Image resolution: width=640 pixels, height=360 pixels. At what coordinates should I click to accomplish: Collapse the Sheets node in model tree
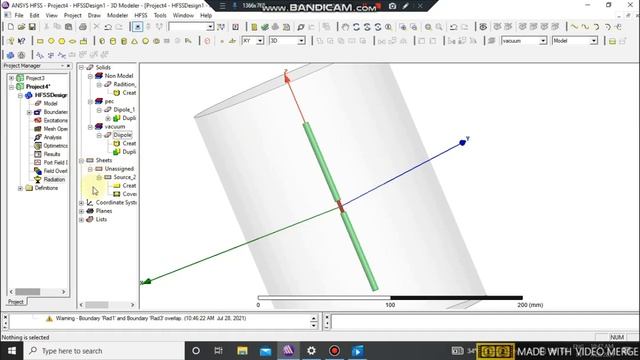[x=81, y=160]
